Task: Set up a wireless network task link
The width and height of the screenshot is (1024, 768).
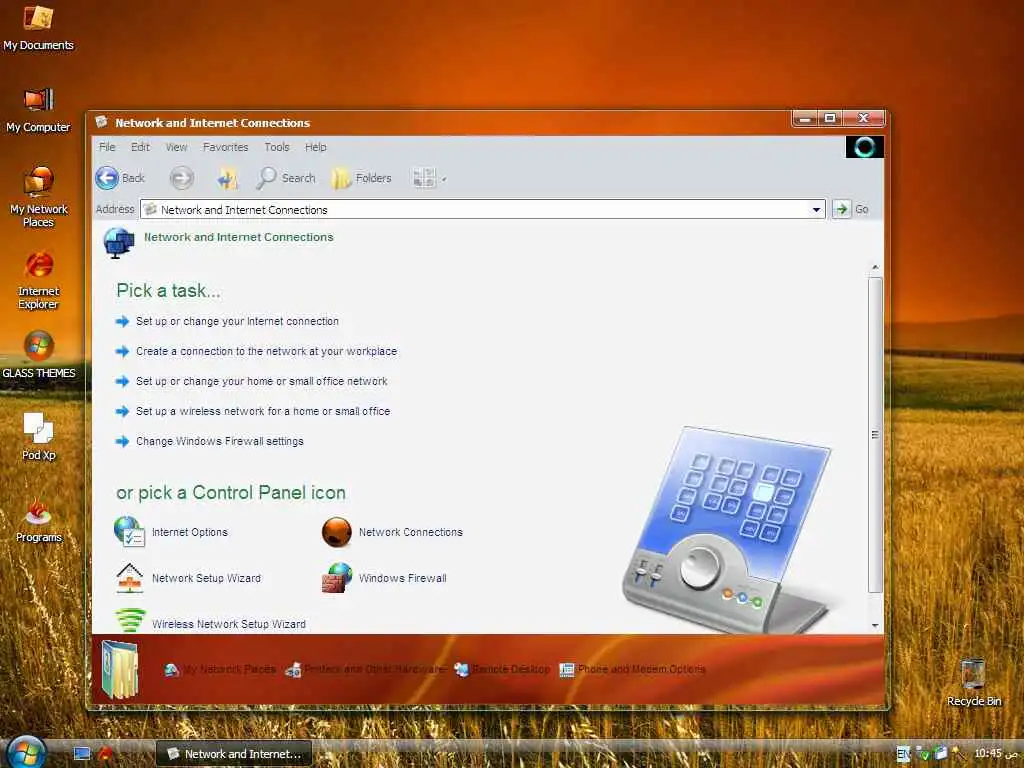Action: 263,411
